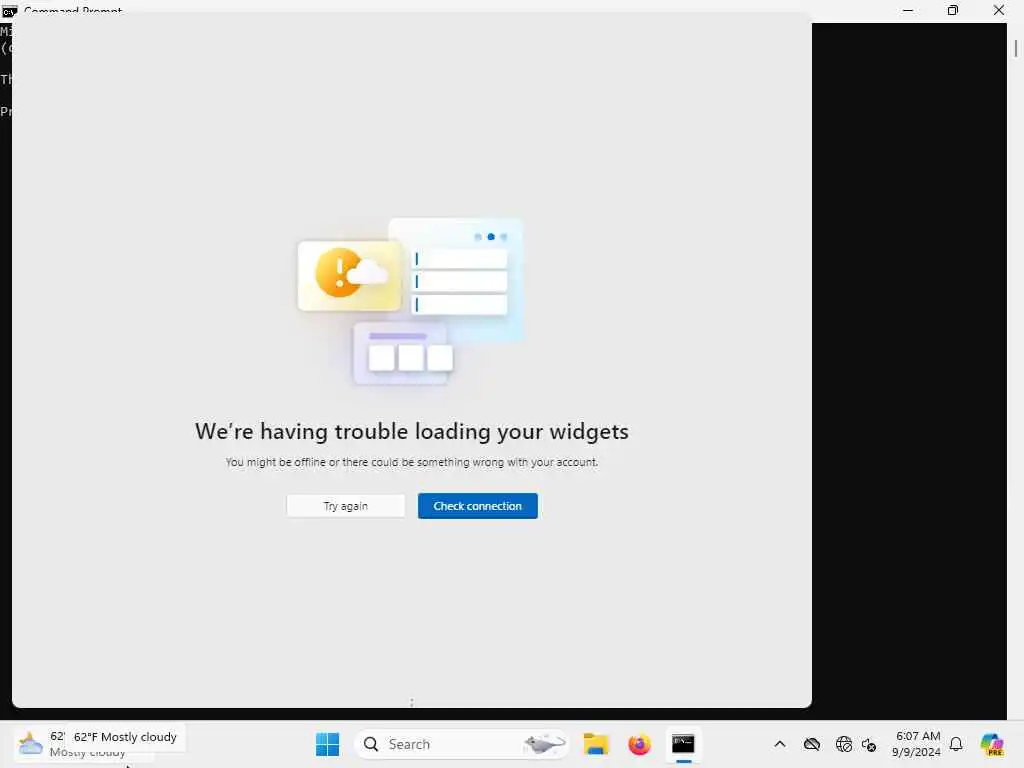Open the network globe tray icon
1024x768 pixels.
point(843,744)
